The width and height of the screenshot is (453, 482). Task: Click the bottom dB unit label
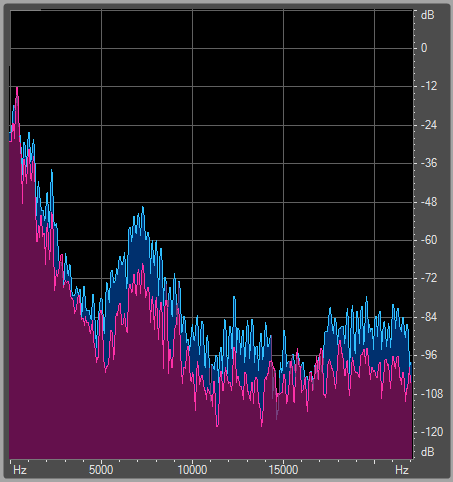coord(428,452)
